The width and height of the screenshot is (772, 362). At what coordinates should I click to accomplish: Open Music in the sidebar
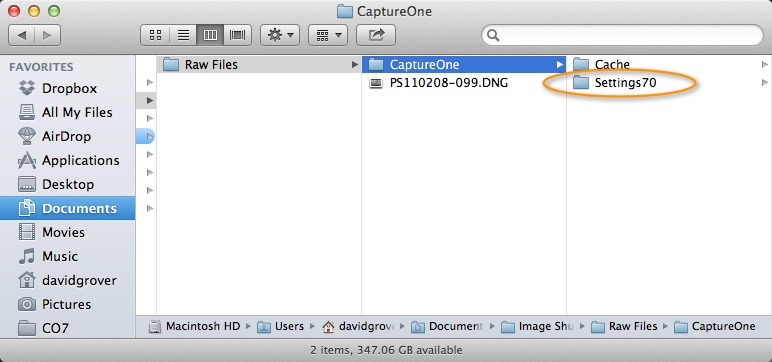coord(67,256)
